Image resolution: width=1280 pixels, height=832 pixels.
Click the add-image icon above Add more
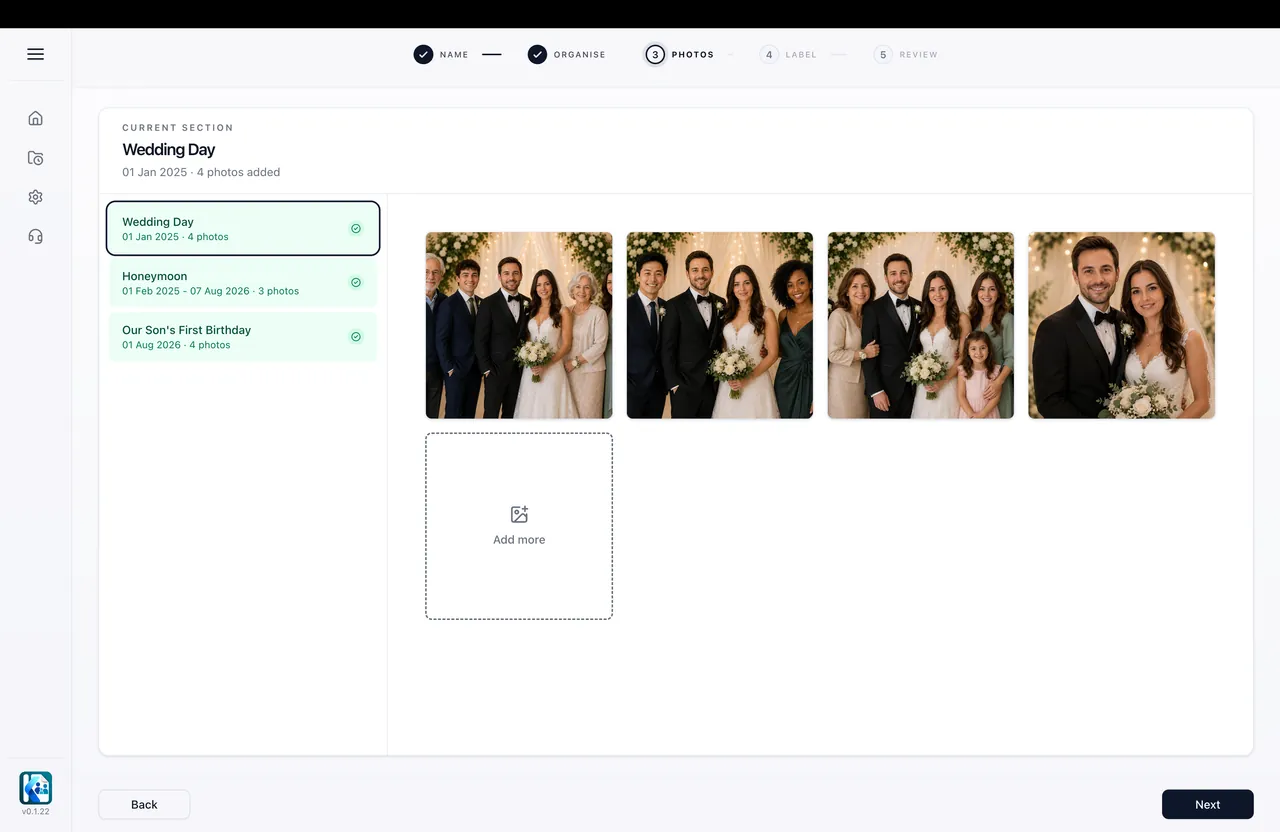(519, 515)
